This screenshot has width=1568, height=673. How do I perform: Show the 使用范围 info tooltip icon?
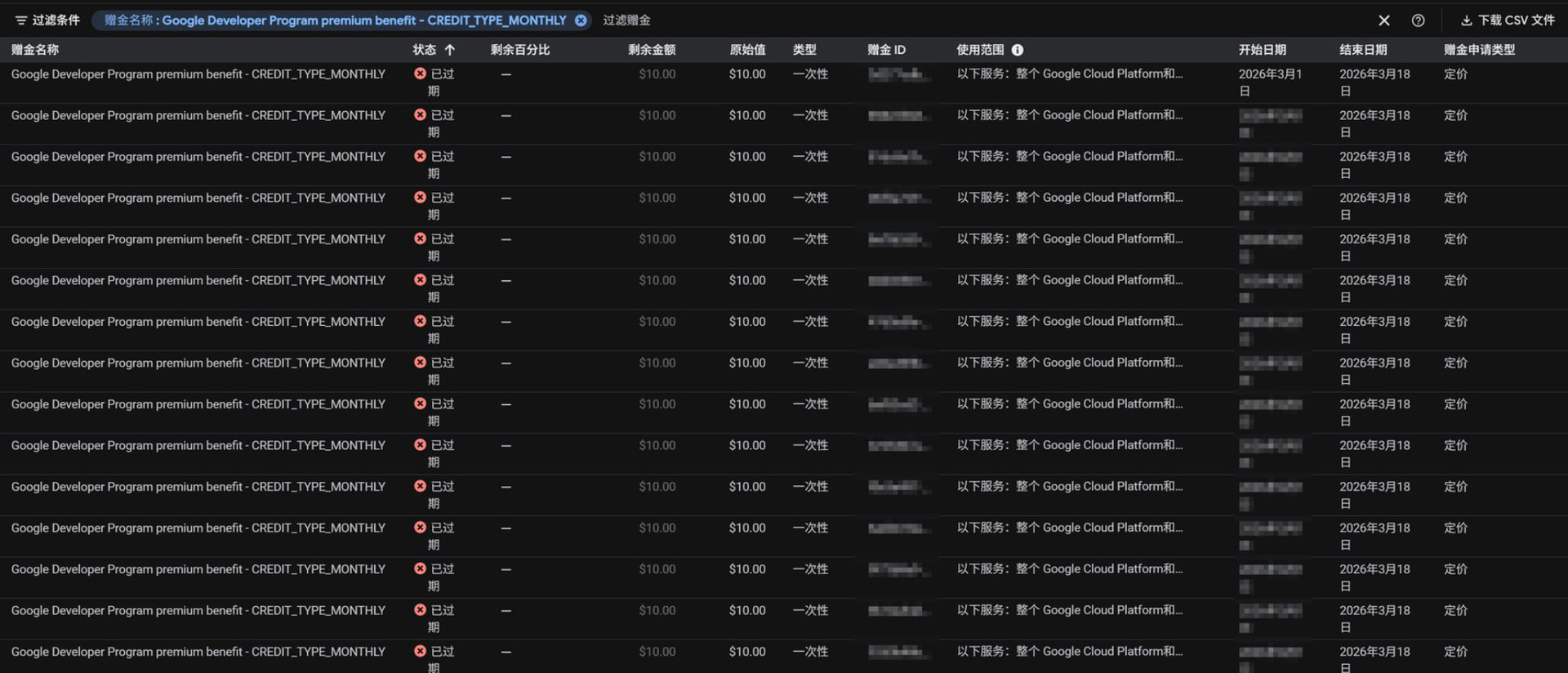click(1018, 50)
